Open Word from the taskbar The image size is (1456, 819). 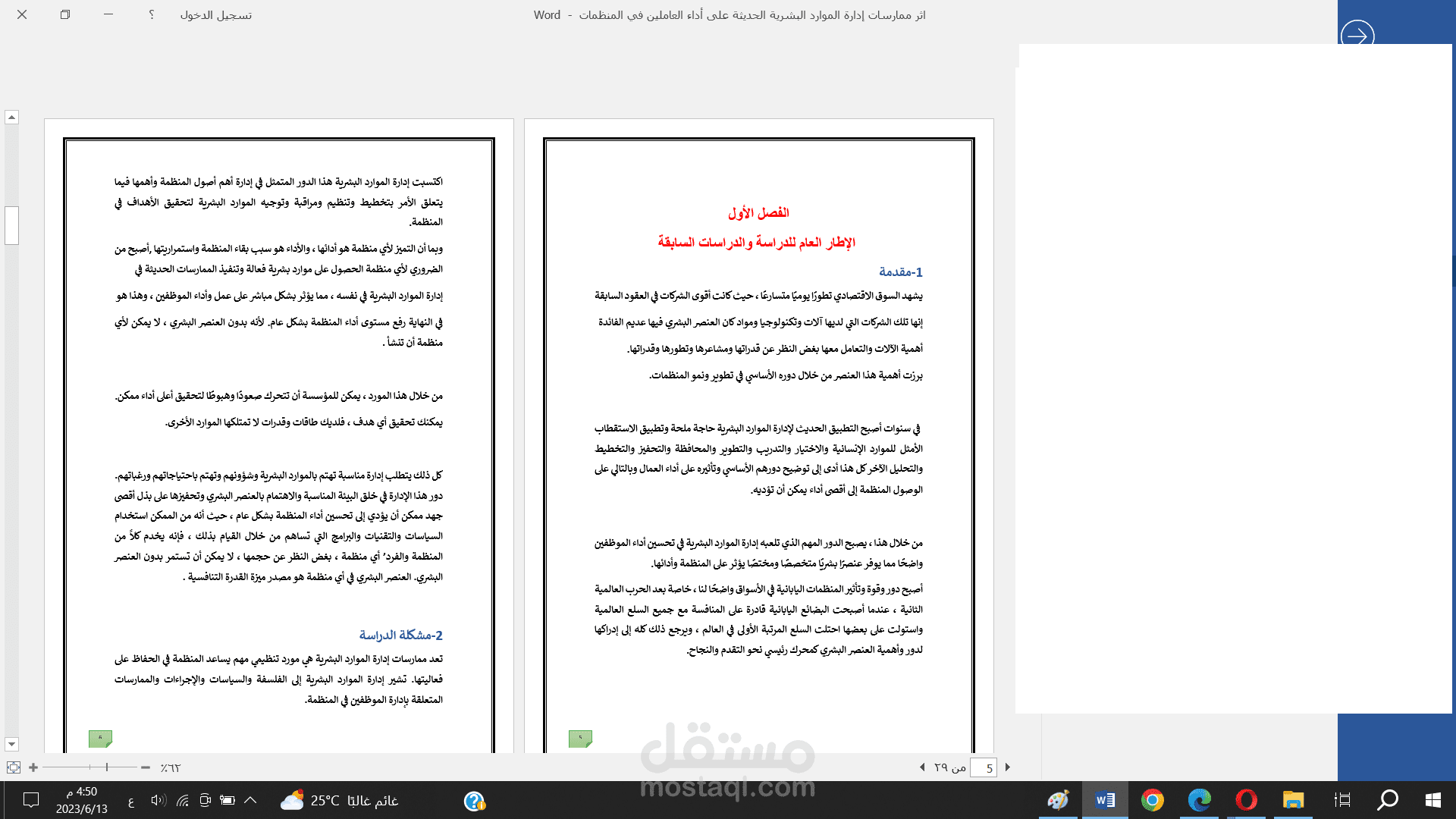point(1104,800)
